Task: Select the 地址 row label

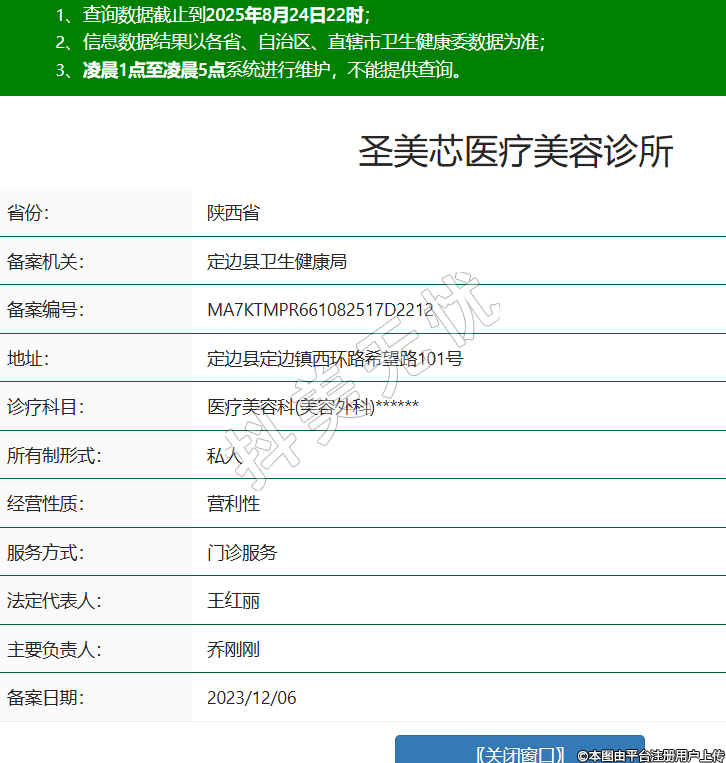Action: point(28,359)
